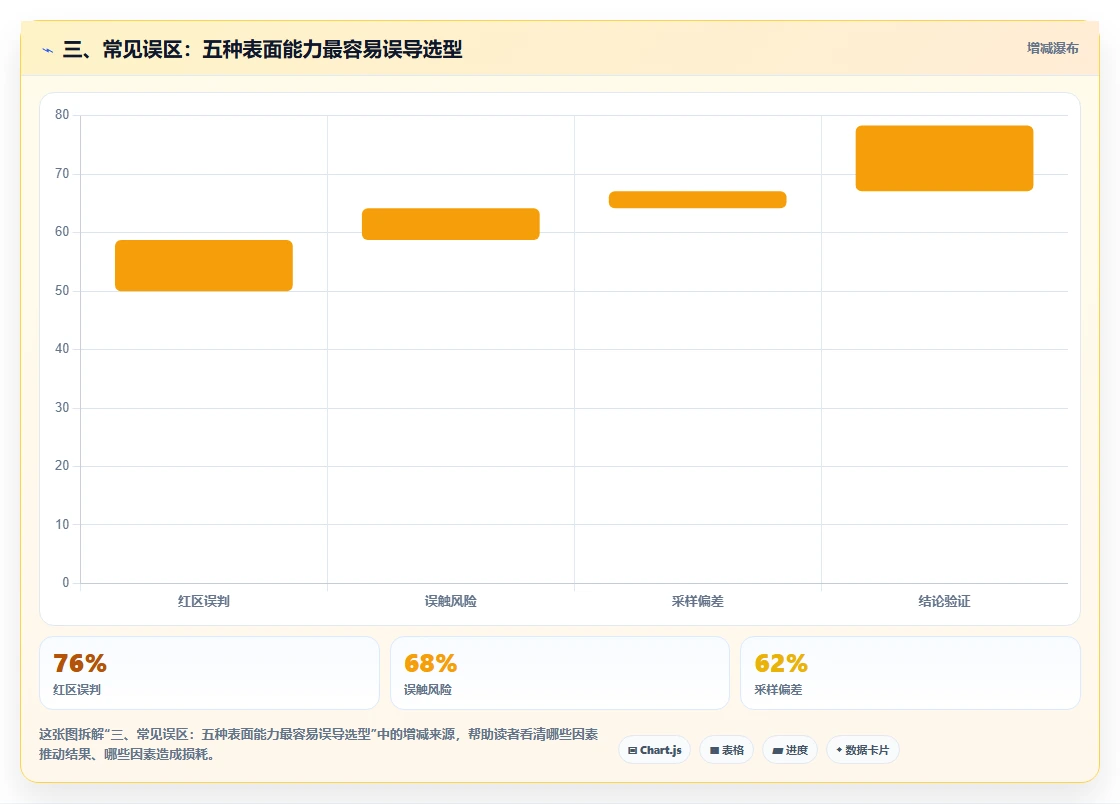Click the y-axis value 0
Screen dimensions: 1120x804
[x=66, y=583]
